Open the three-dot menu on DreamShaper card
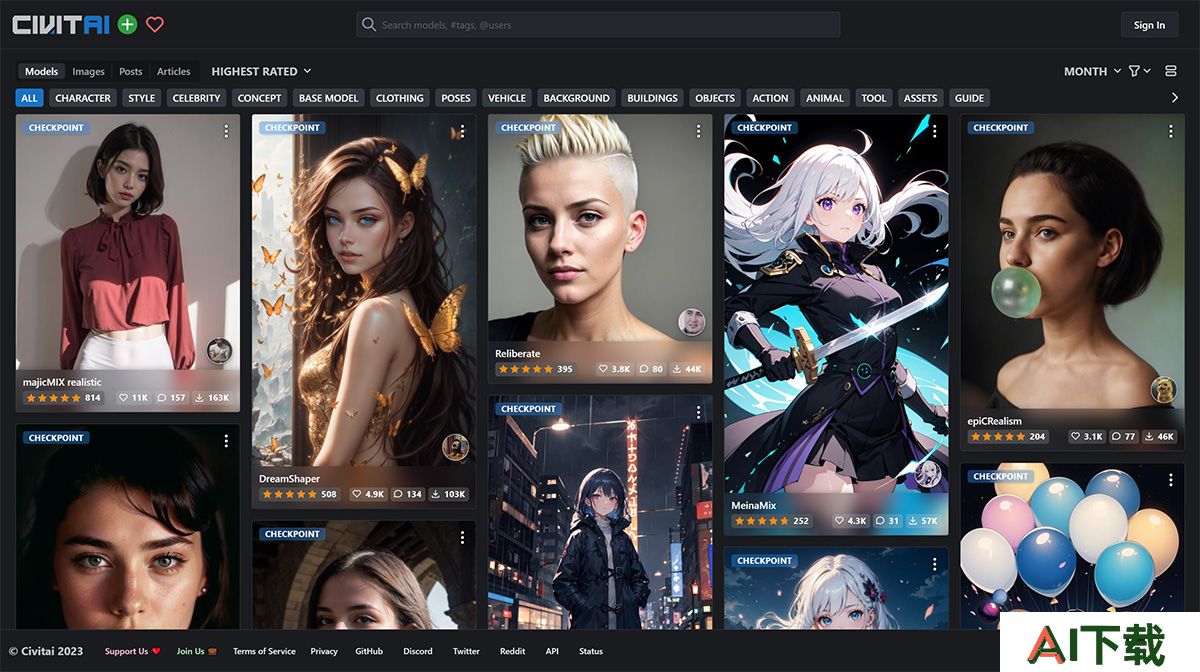The image size is (1200, 672). (x=462, y=131)
